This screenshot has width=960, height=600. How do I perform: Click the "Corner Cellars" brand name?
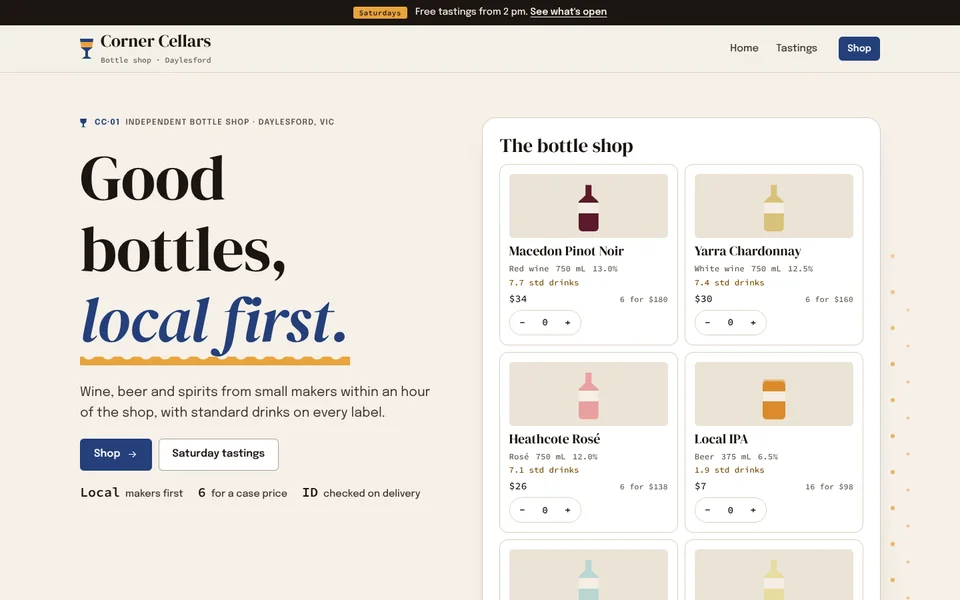[156, 41]
